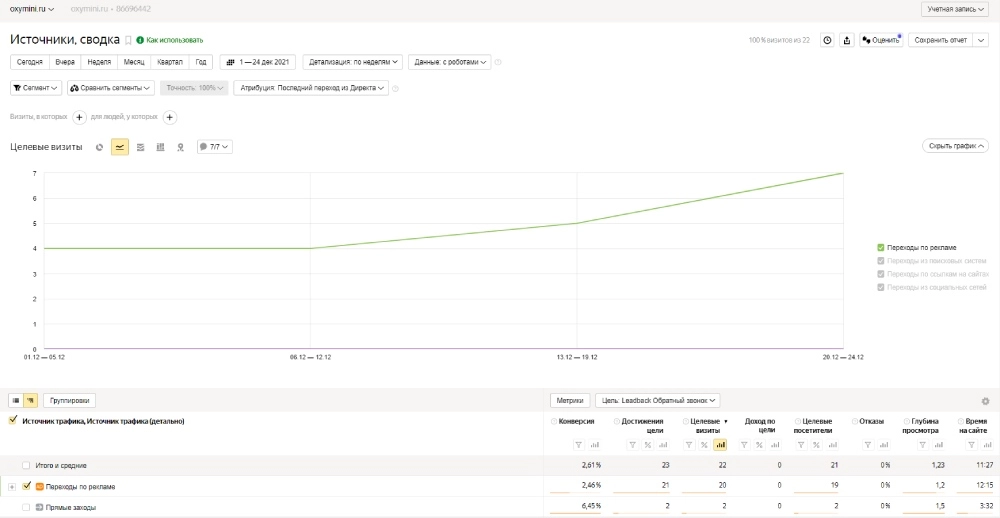Image resolution: width=1000 pixels, height=518 pixels.
Task: Select the Сегодня period
Action: coord(30,63)
